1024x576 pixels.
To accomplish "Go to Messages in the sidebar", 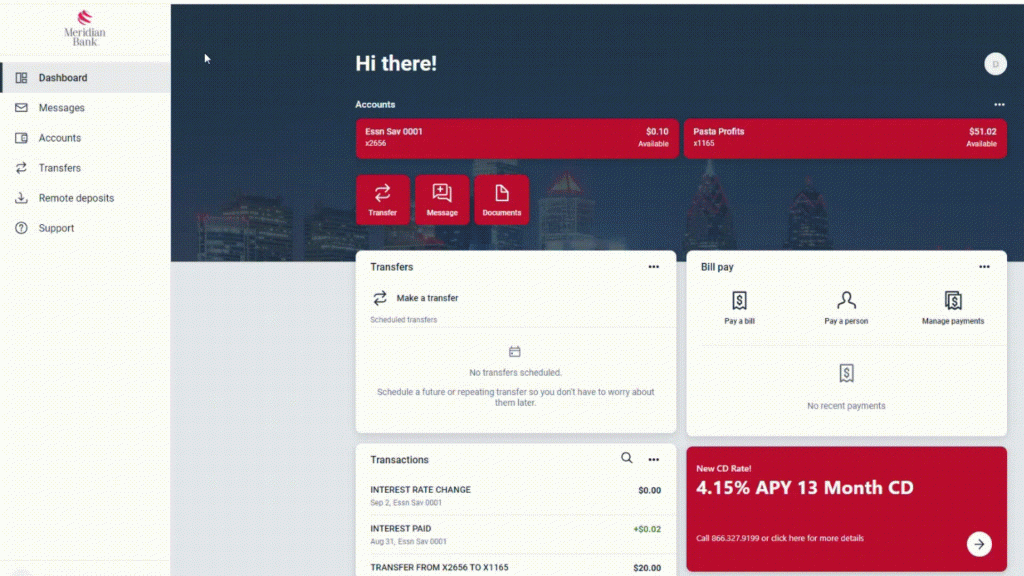I will pos(62,108).
